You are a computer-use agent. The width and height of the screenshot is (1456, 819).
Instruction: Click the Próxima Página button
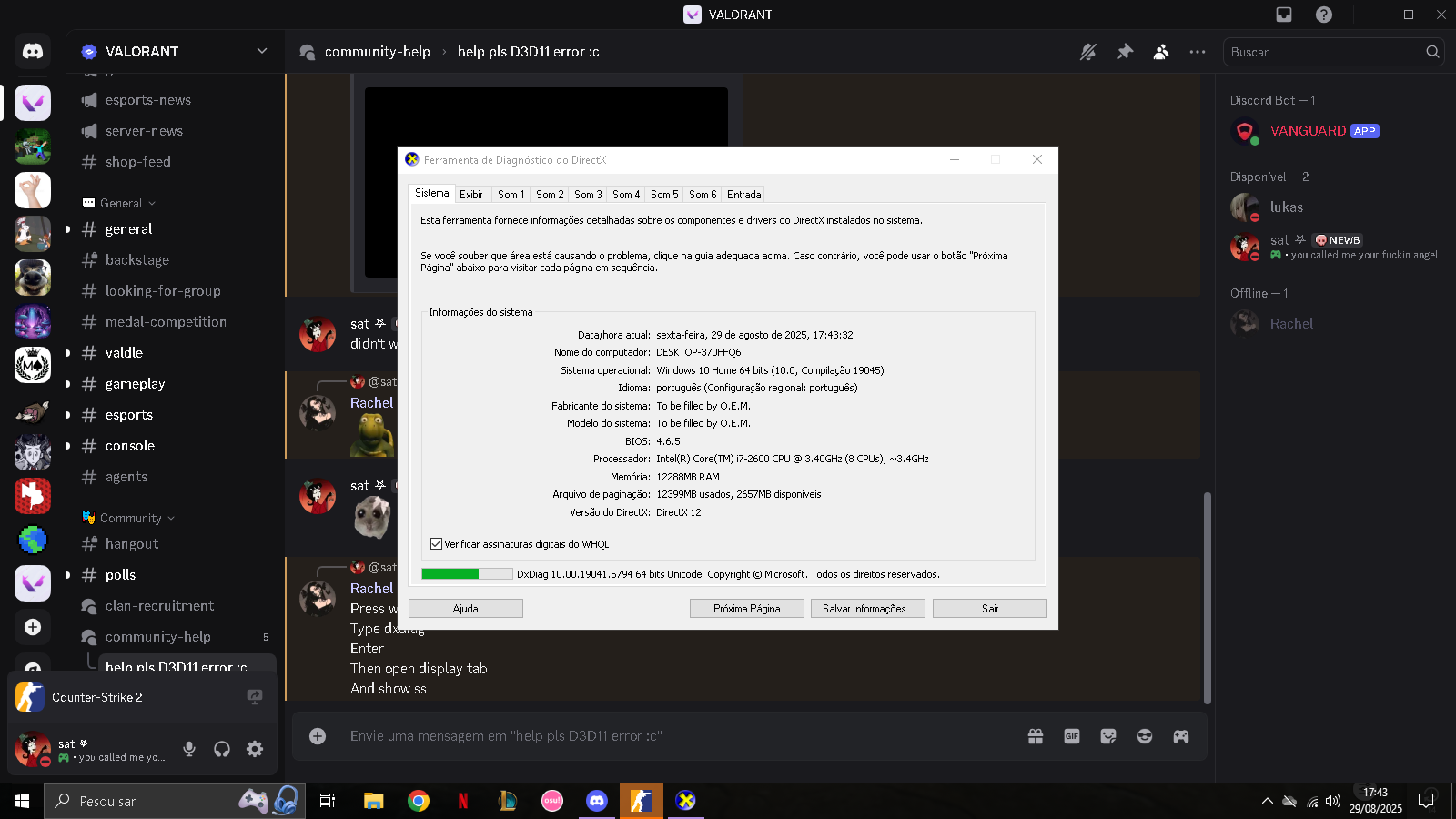click(x=747, y=609)
